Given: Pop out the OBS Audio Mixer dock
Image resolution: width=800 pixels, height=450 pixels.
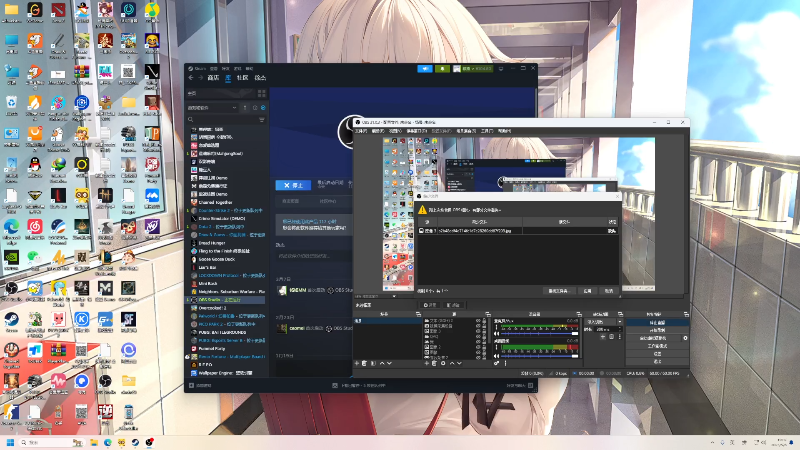Looking at the screenshot, I should (x=579, y=314).
